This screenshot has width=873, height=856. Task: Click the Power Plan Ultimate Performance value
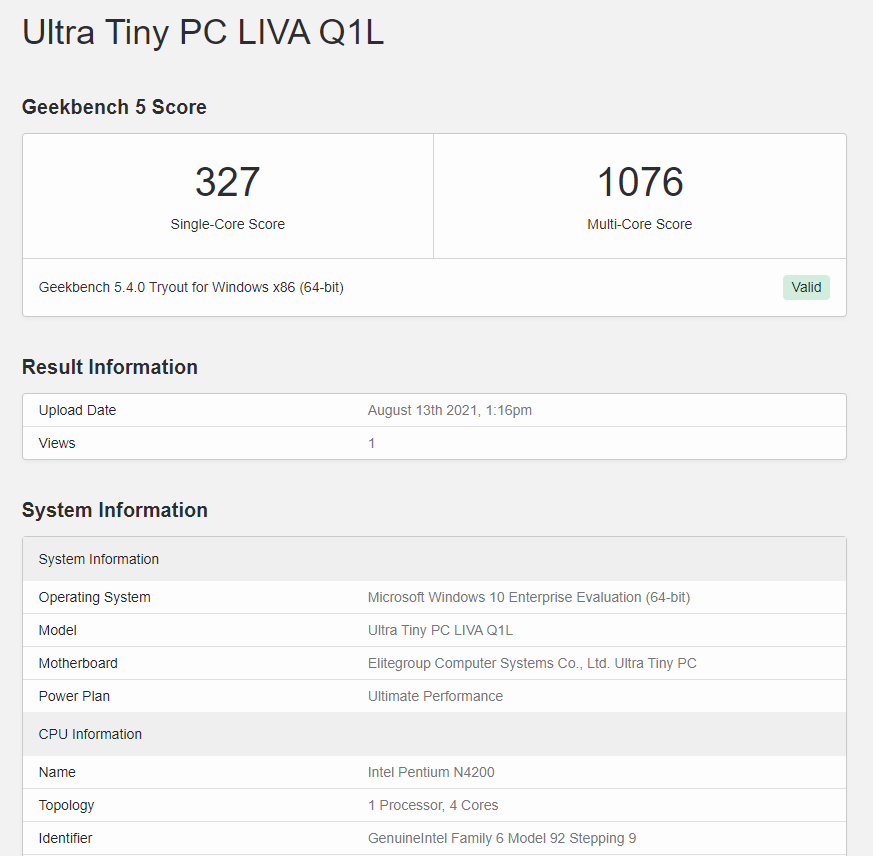[435, 696]
